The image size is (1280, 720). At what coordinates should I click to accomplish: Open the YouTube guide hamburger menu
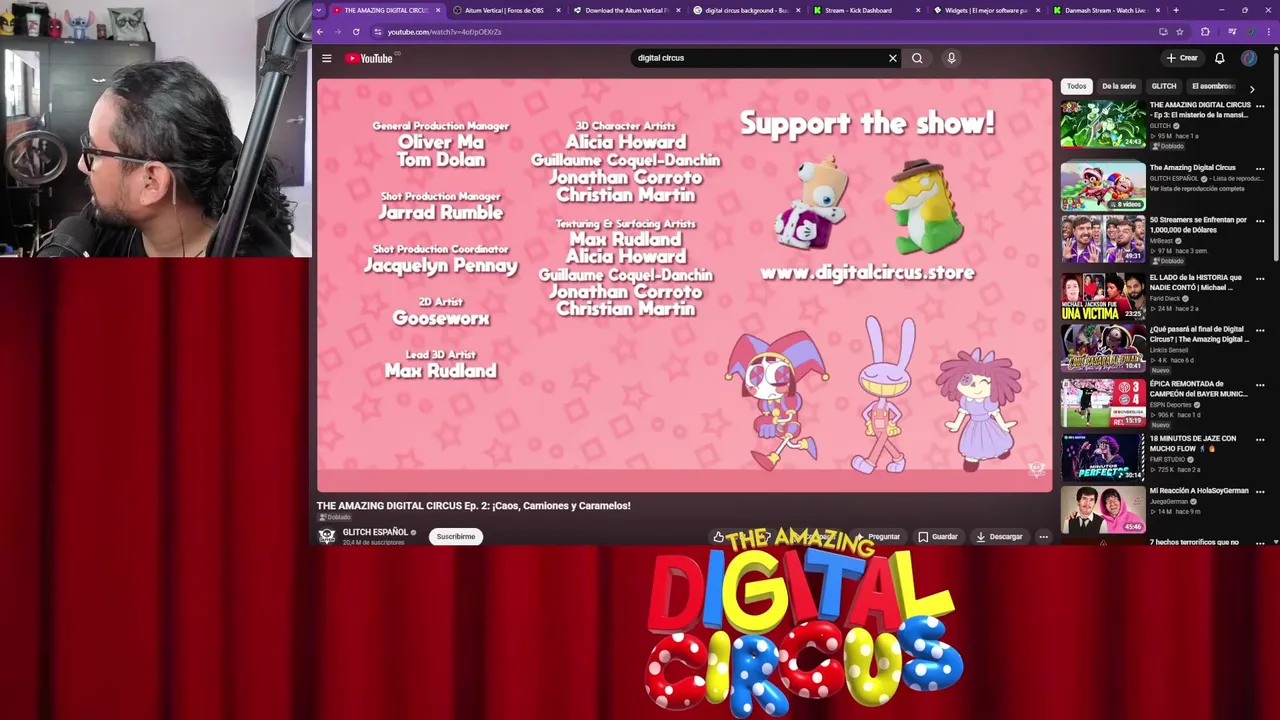(326, 58)
